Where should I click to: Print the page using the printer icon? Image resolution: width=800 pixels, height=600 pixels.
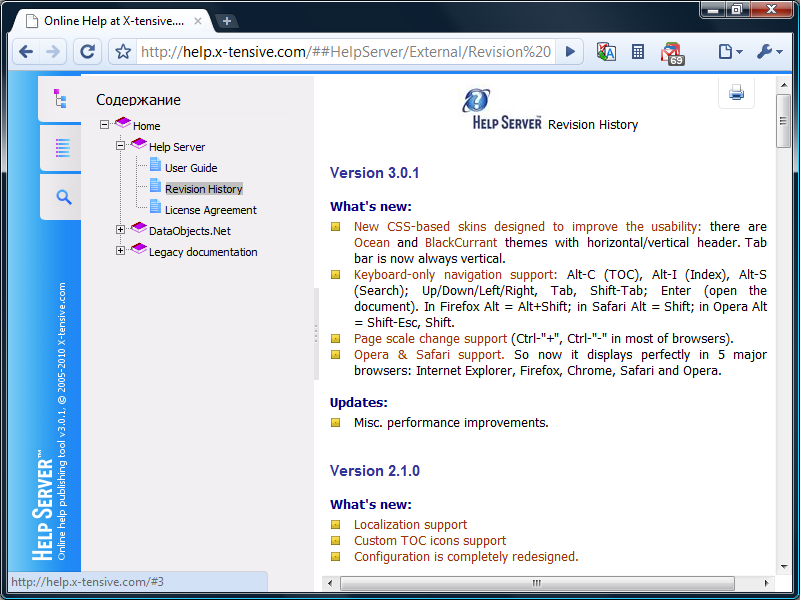(x=736, y=93)
